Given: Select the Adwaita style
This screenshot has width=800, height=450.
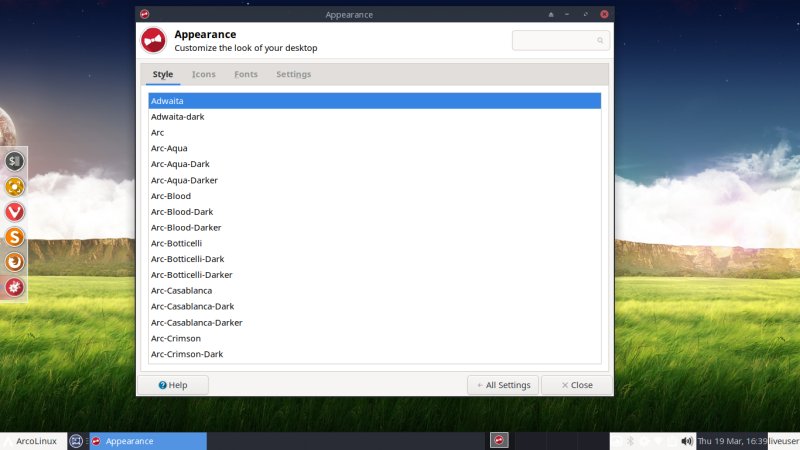Looking at the screenshot, I should (x=374, y=101).
